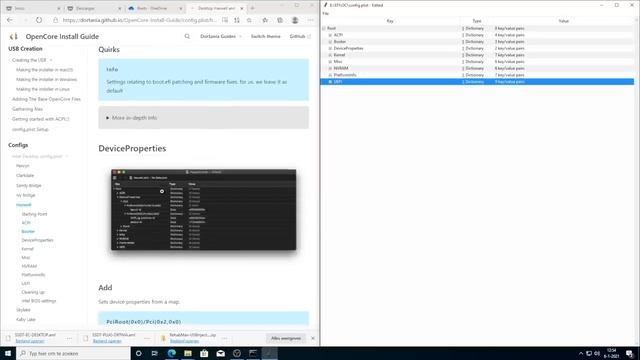Click the DeviceProperties screenshot image
The height and width of the screenshot is (360, 640).
(x=204, y=210)
